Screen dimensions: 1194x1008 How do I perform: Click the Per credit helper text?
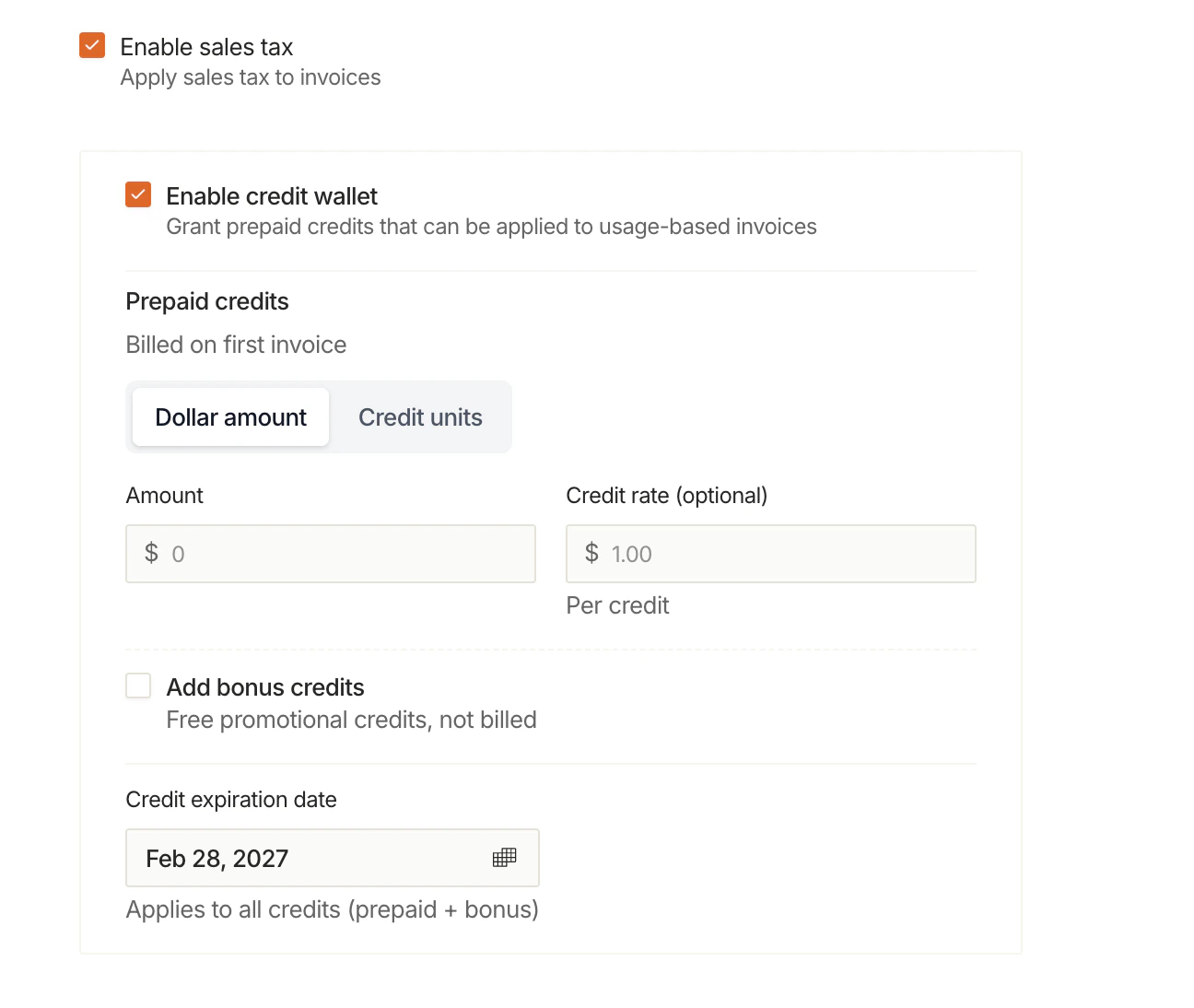click(617, 605)
